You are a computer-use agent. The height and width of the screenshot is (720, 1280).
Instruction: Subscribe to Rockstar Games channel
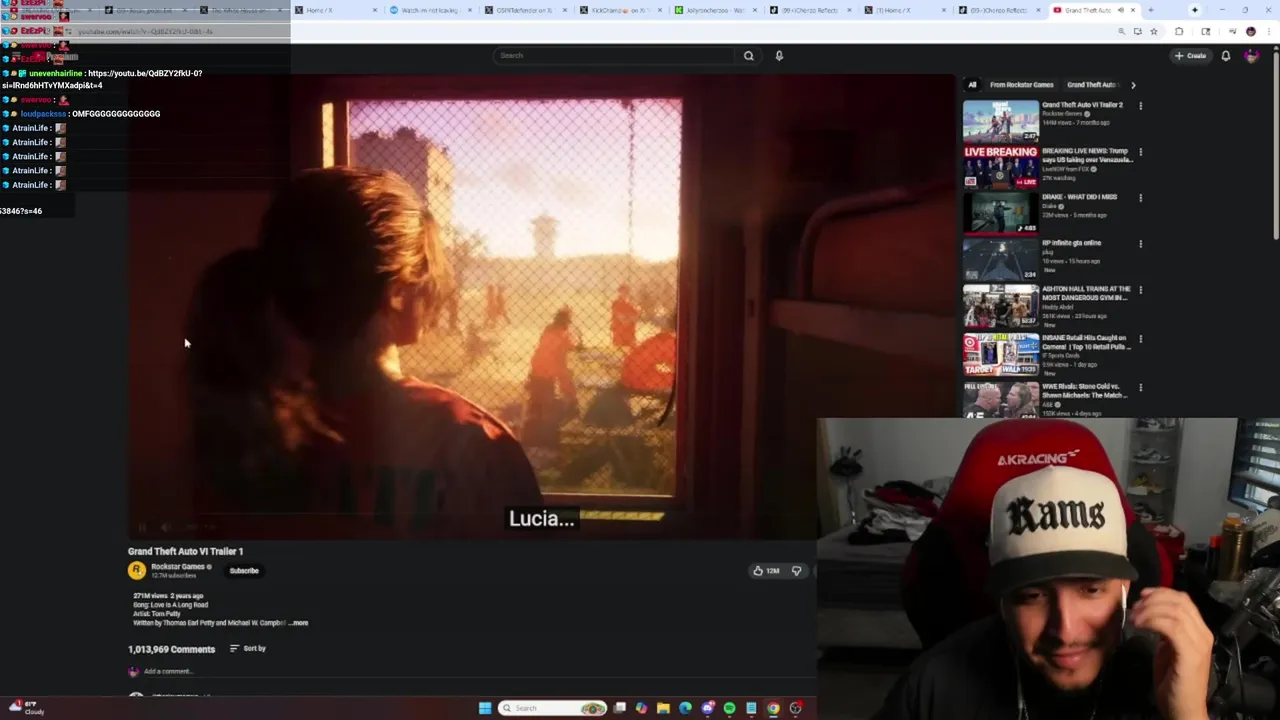point(244,571)
